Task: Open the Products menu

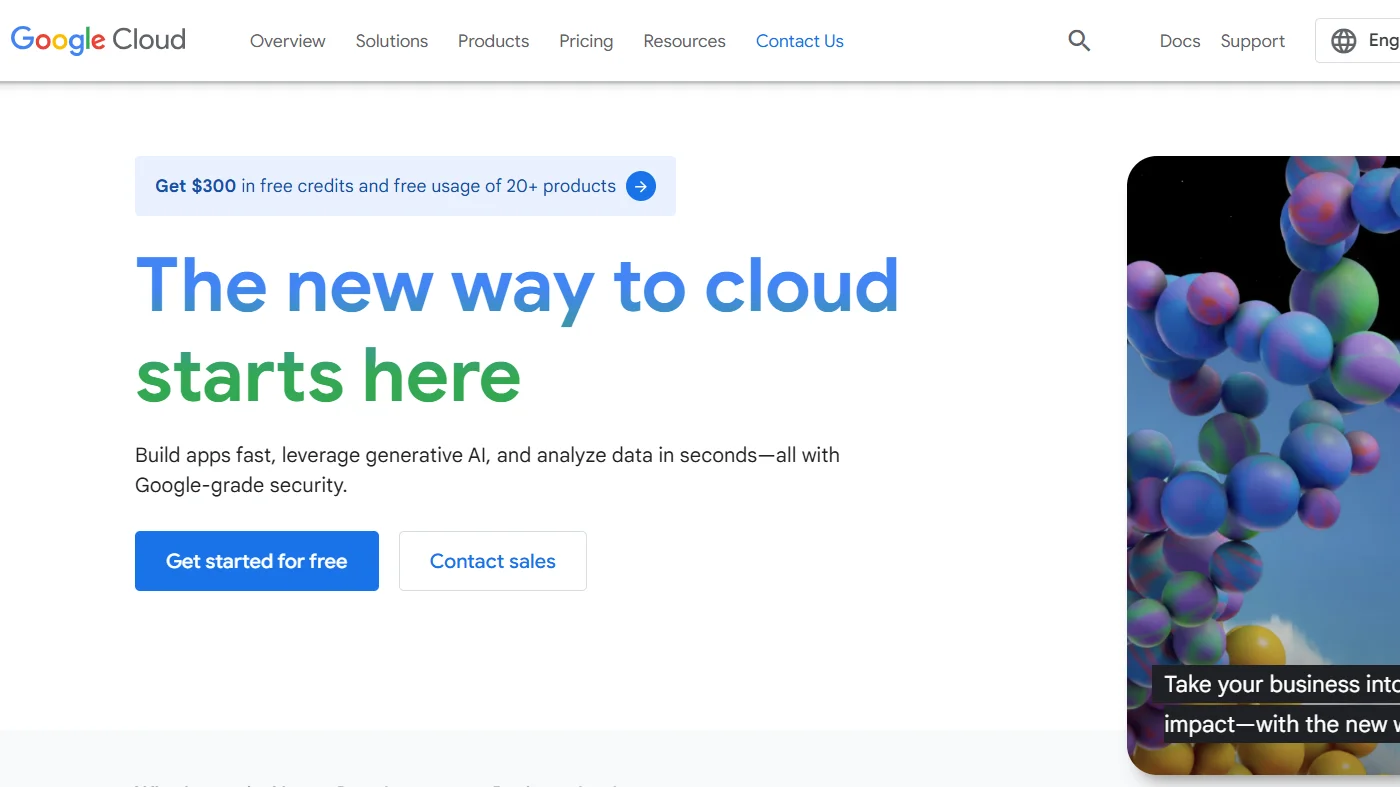Action: (494, 41)
